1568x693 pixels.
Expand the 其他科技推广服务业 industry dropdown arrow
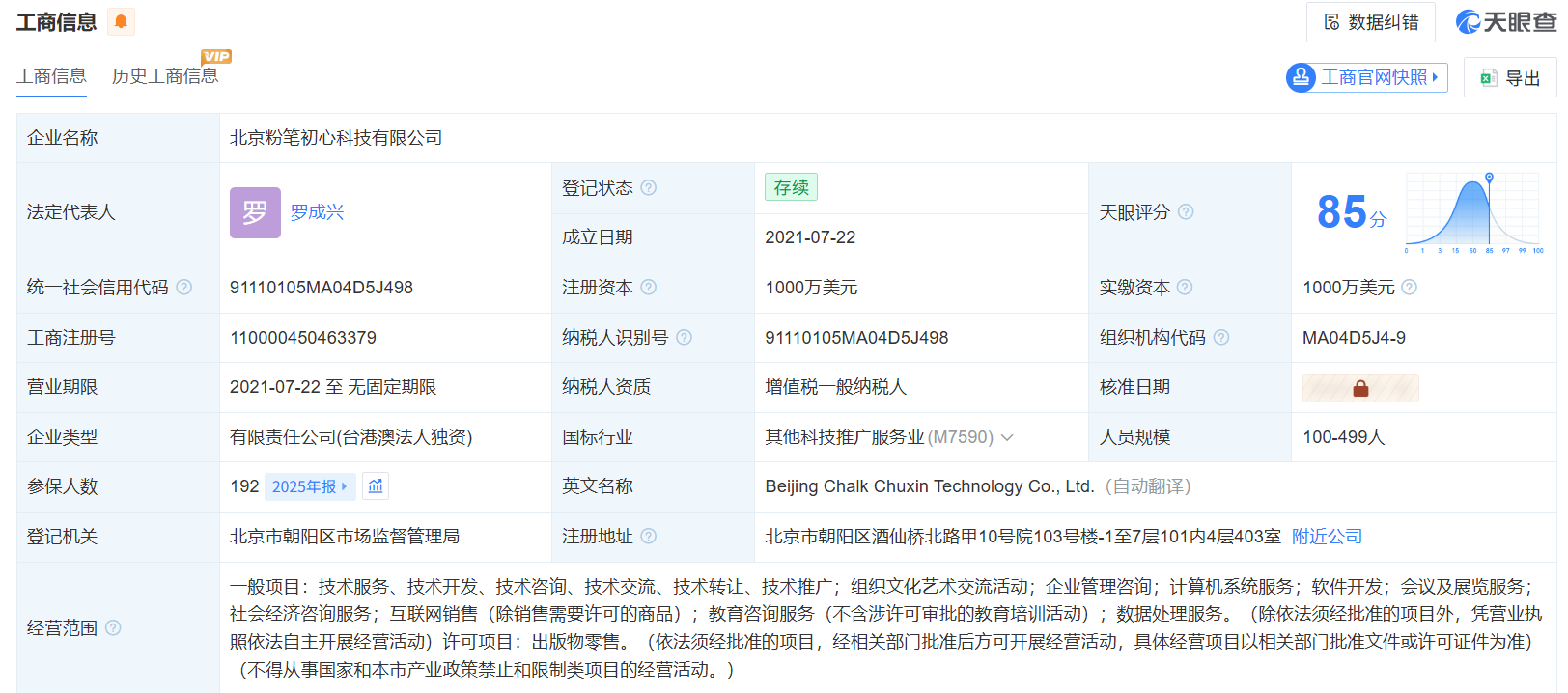click(x=1007, y=437)
